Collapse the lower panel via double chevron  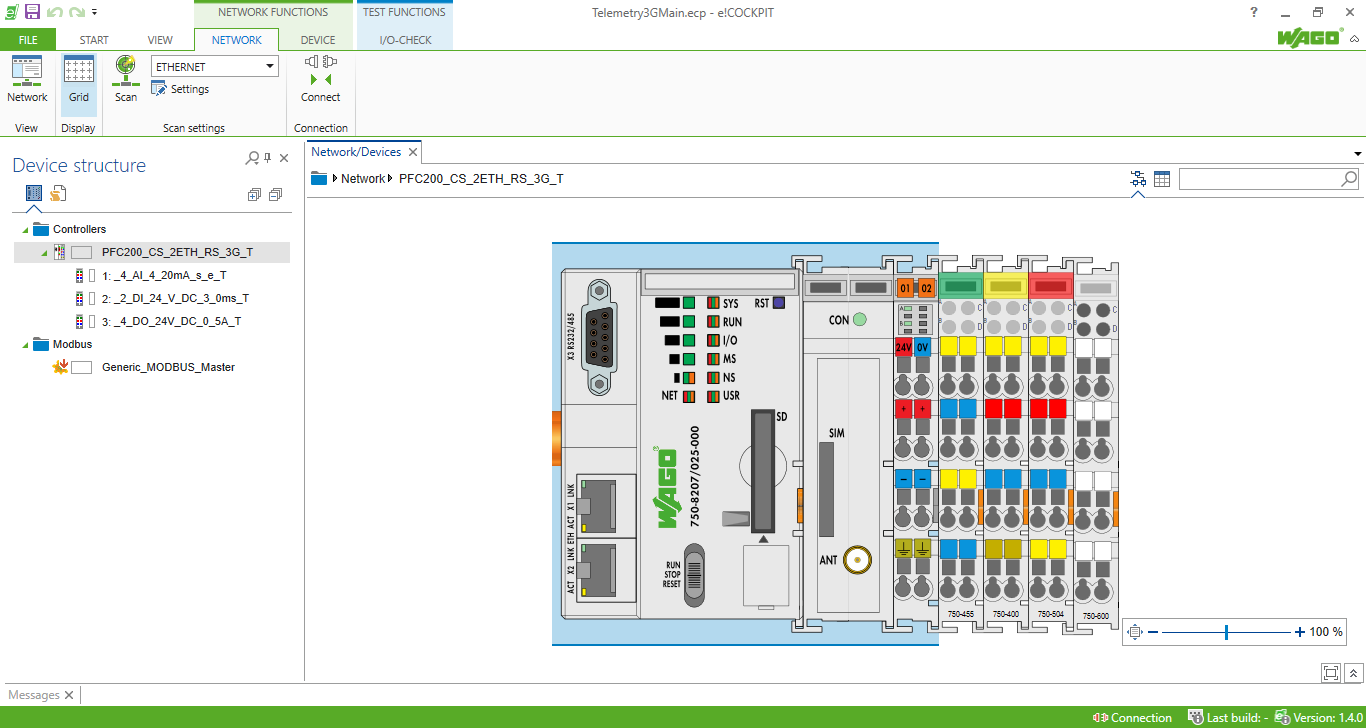(x=1354, y=673)
